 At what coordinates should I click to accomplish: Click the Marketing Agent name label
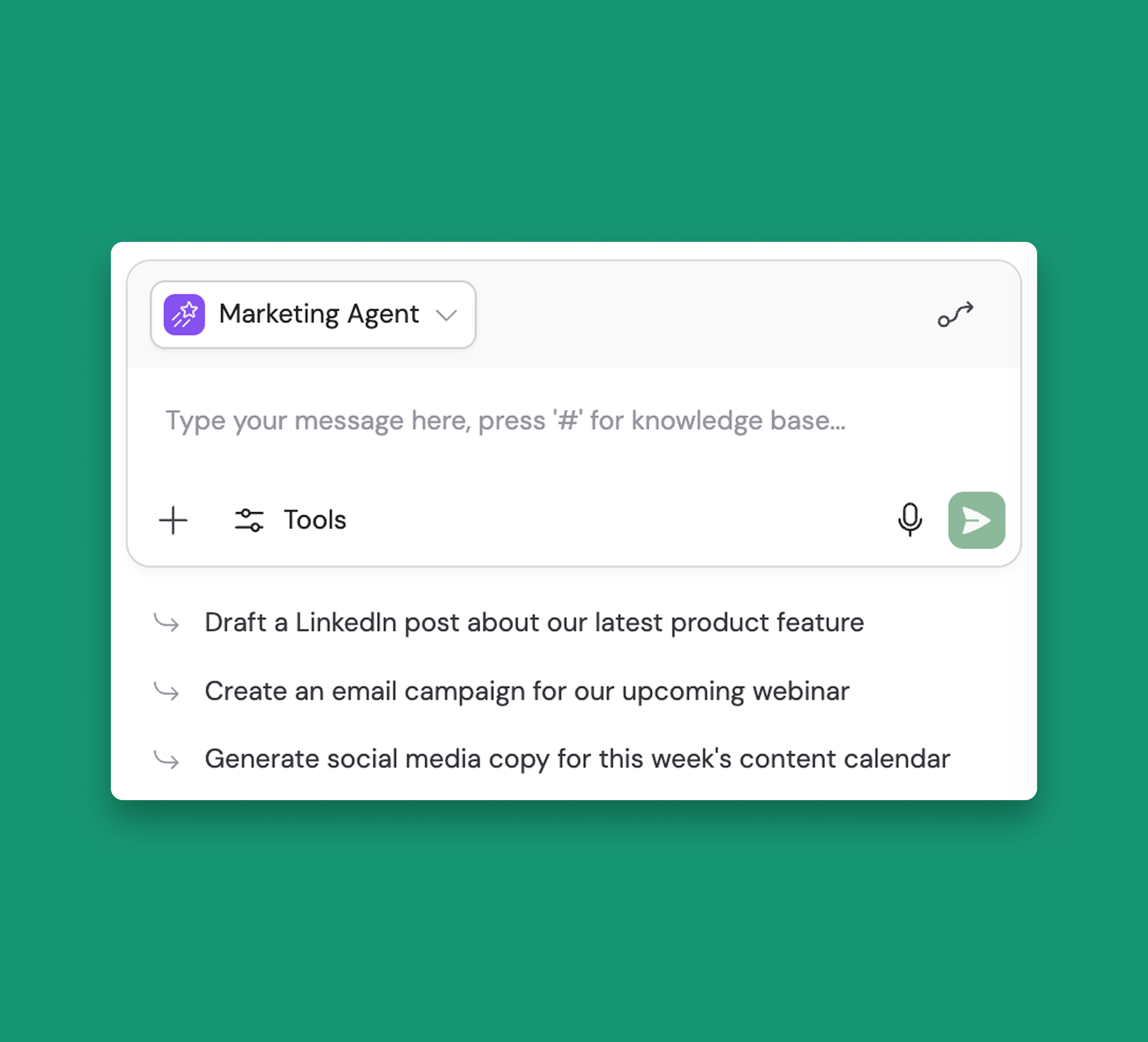coord(319,314)
